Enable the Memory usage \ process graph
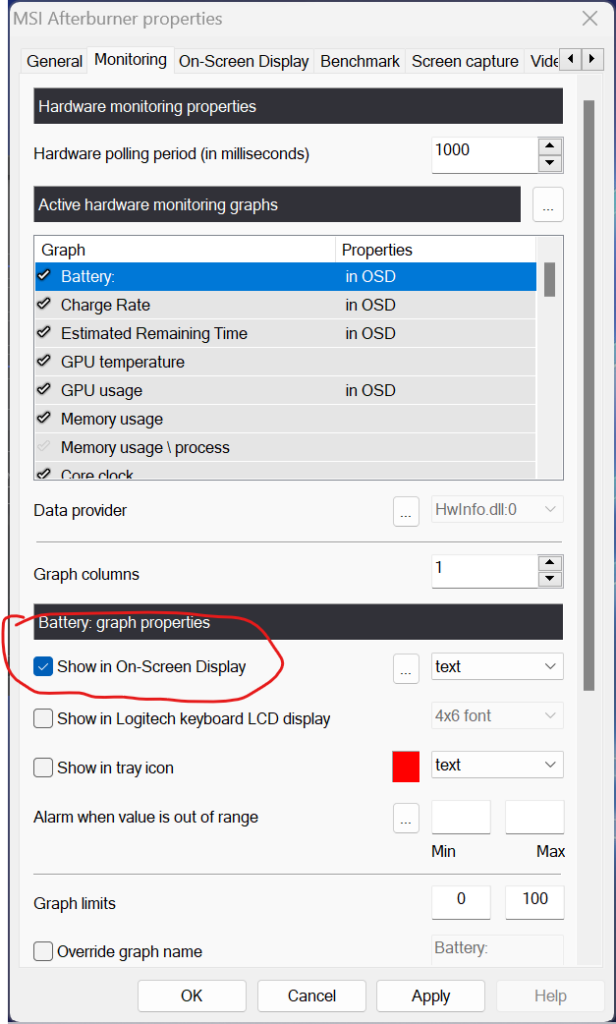 (44, 447)
